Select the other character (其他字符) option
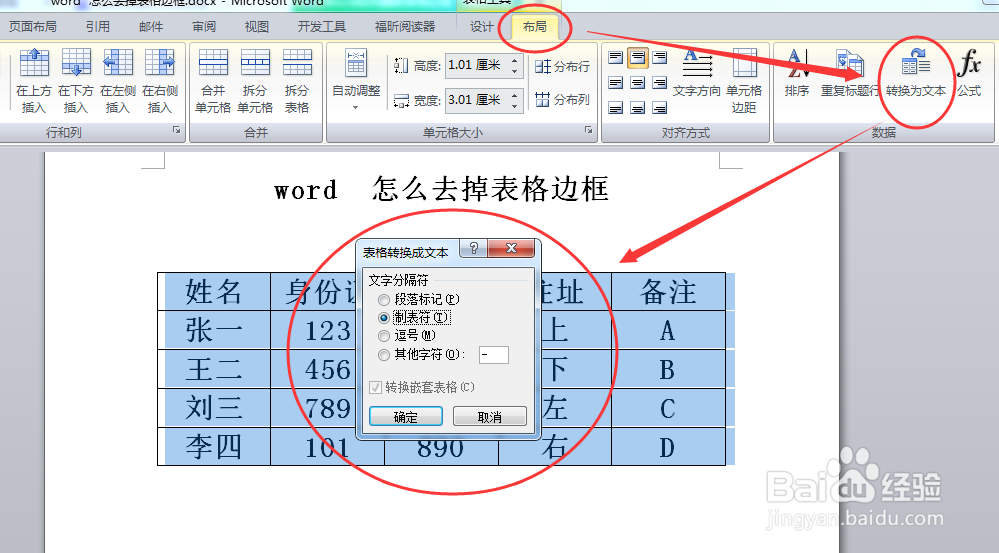The image size is (999, 553). click(x=422, y=355)
